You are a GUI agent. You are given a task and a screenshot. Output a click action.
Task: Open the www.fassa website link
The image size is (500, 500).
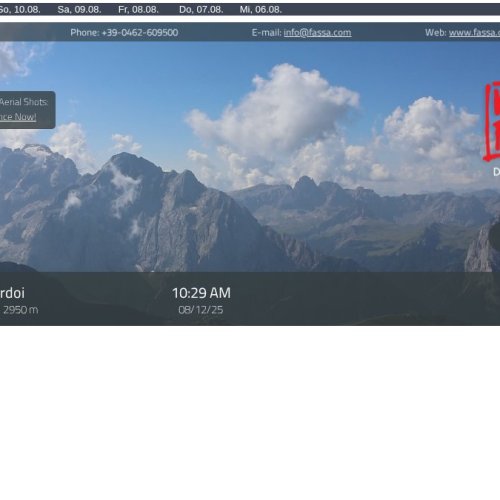pyautogui.click(x=474, y=33)
